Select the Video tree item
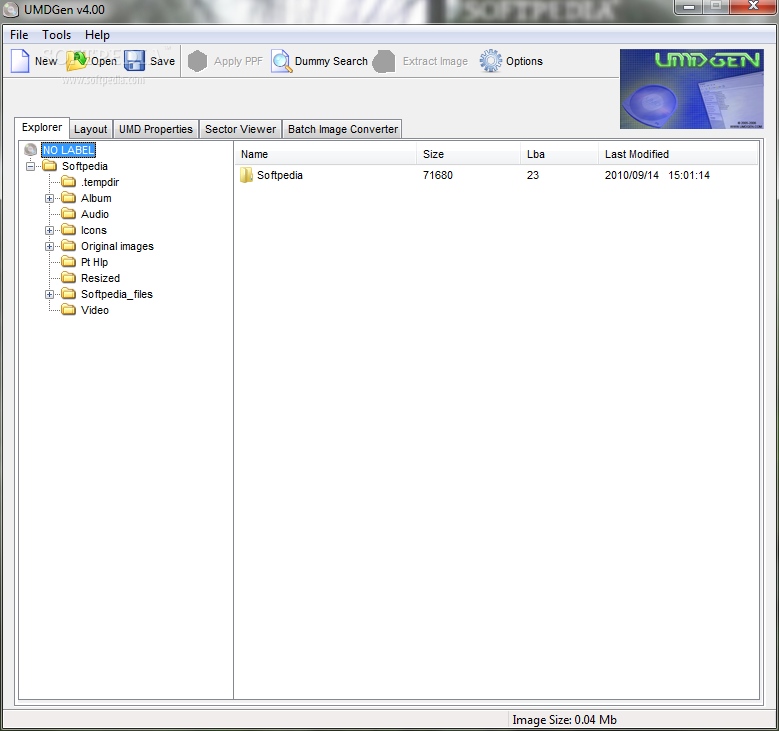Image resolution: width=779 pixels, height=731 pixels. point(95,310)
